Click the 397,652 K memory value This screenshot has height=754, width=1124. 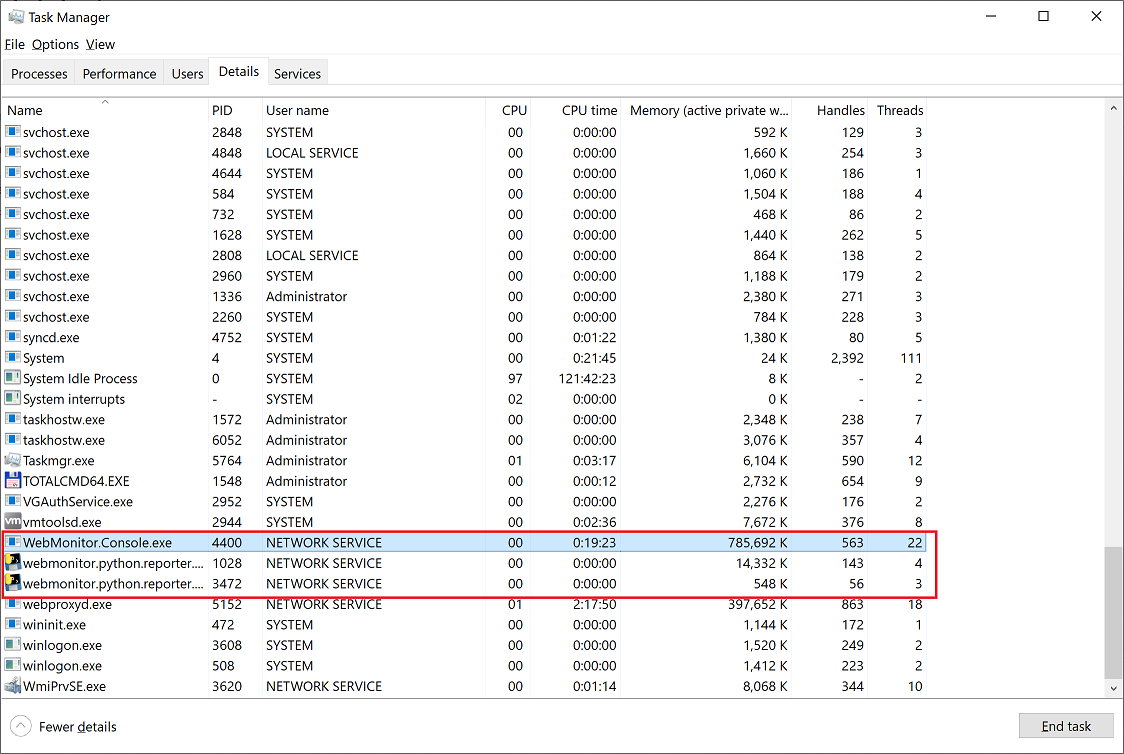pyautogui.click(x=758, y=604)
